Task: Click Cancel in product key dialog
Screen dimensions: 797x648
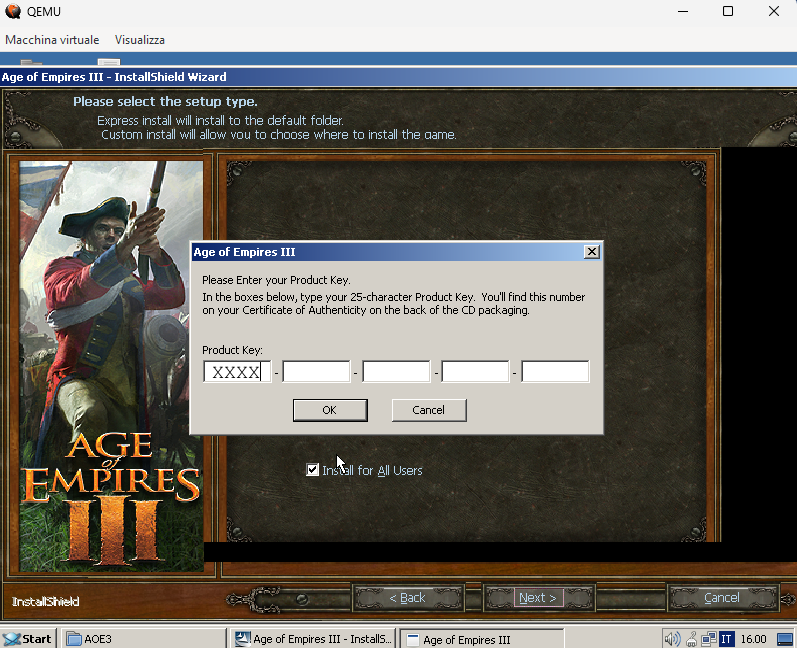Action: point(428,410)
